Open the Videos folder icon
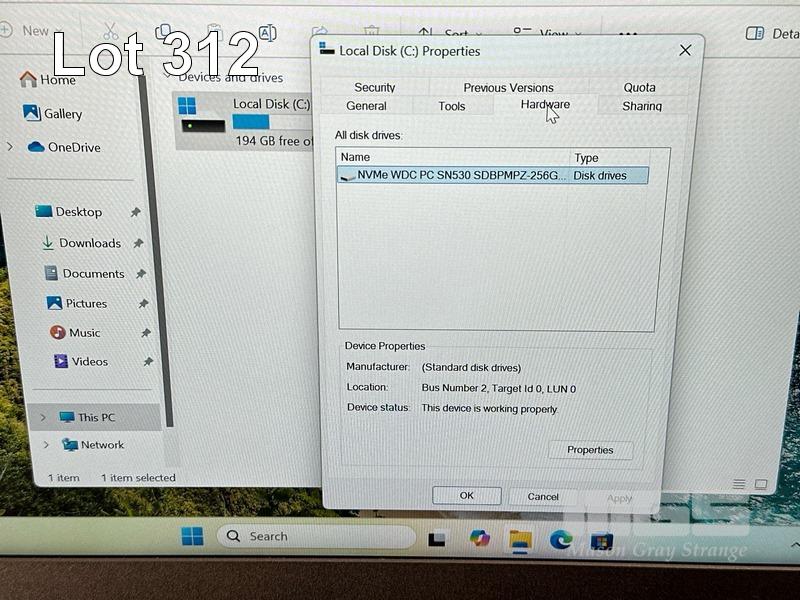Screen dimensions: 800x600 [59, 361]
